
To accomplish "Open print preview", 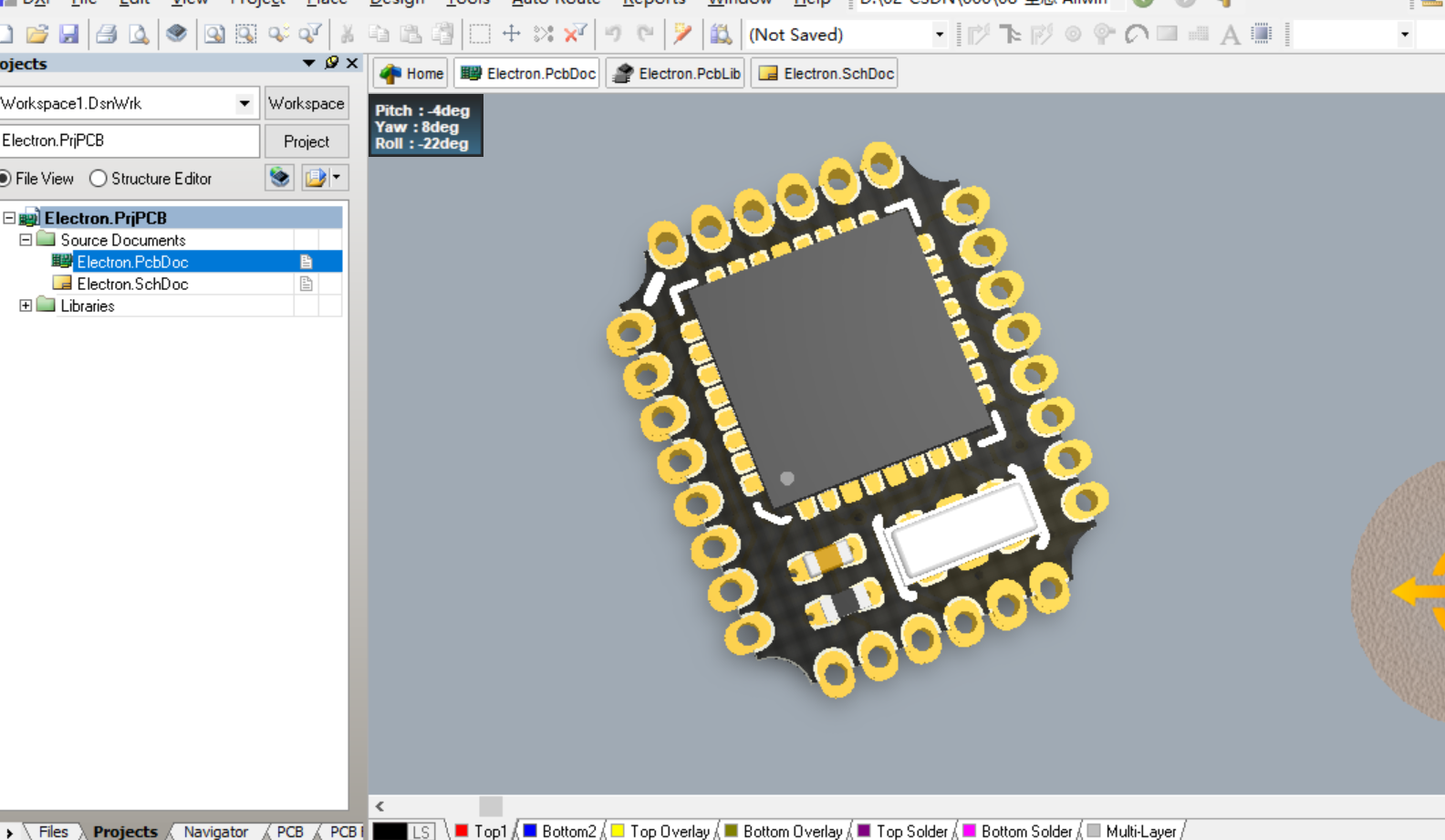I will click(x=139, y=35).
